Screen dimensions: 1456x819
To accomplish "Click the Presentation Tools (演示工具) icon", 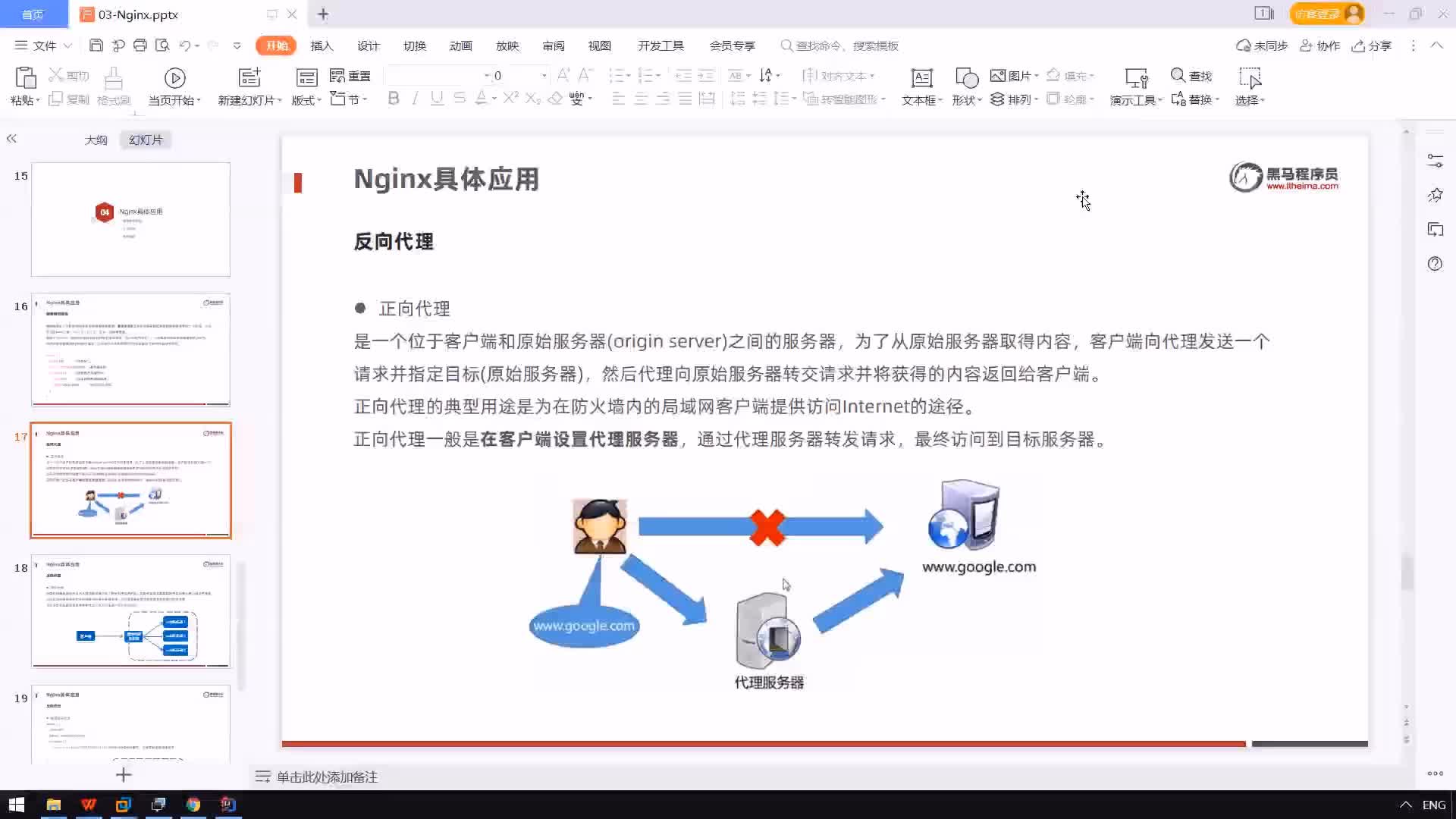I will (1136, 77).
